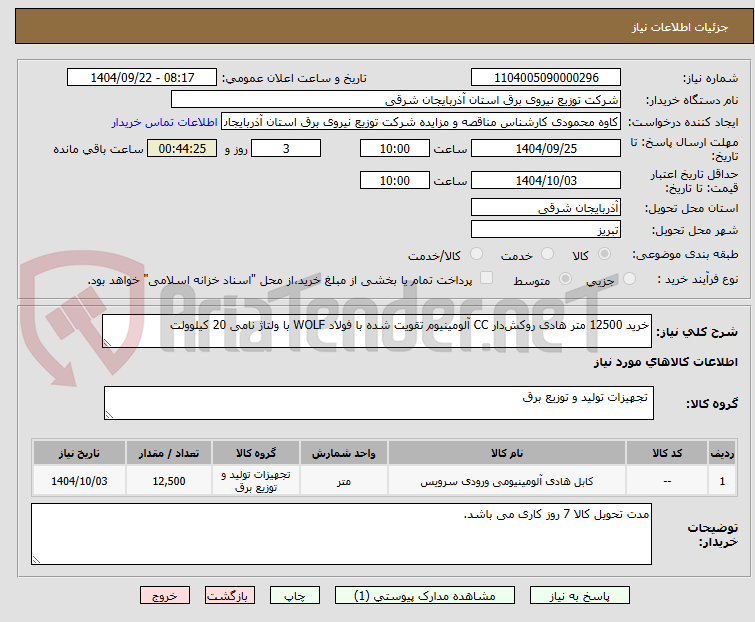Click the response deadline date 1404/09/25

tap(546, 148)
